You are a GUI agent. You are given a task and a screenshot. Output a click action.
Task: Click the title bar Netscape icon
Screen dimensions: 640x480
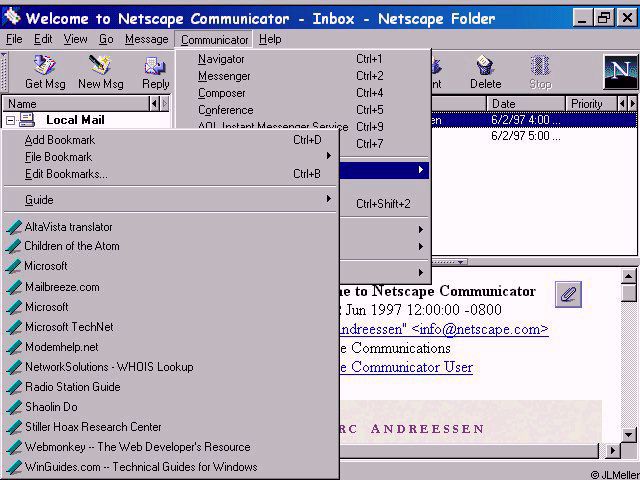[11, 17]
